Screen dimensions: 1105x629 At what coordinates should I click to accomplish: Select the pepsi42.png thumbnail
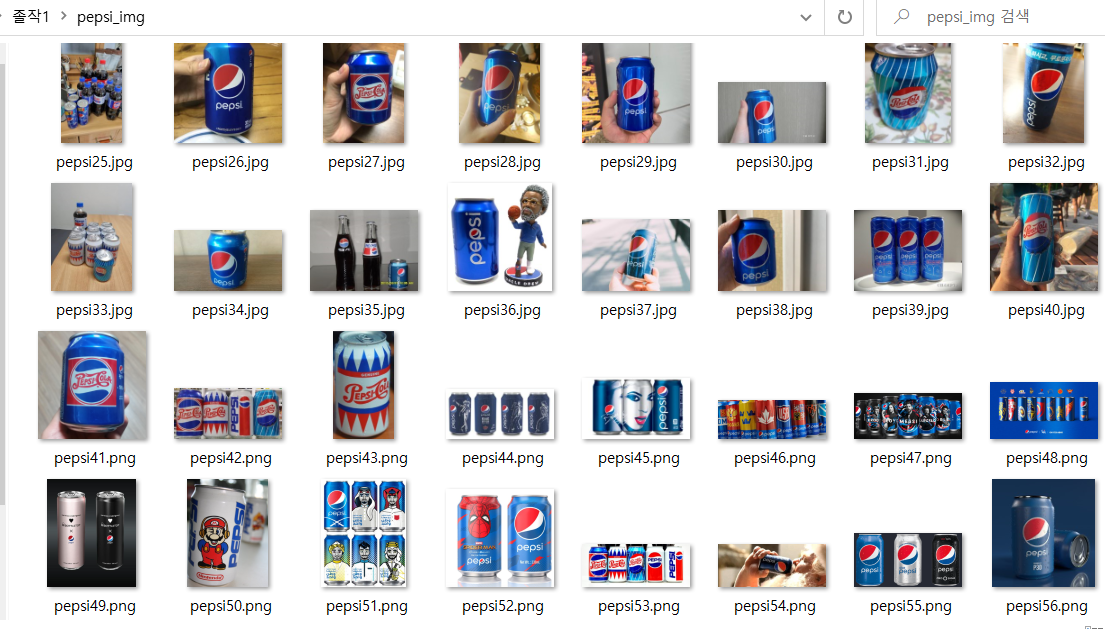click(228, 413)
